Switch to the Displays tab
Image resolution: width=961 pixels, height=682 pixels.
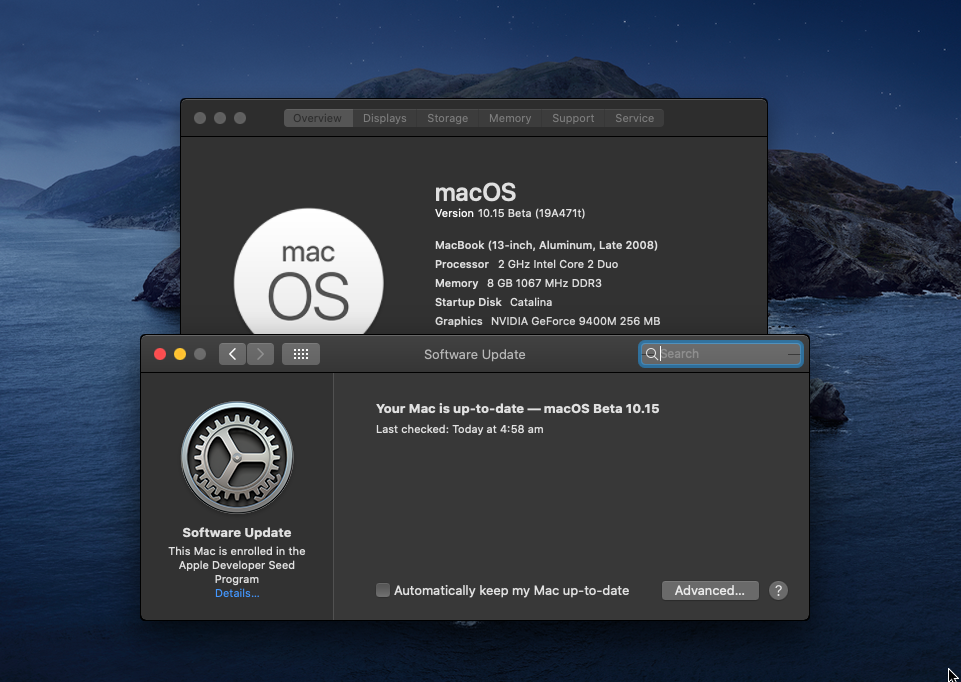385,118
